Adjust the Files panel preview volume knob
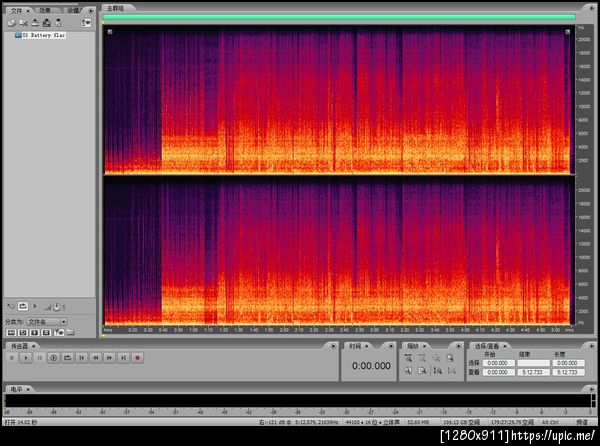Screen dimensions: 600x446 [x=57, y=307]
